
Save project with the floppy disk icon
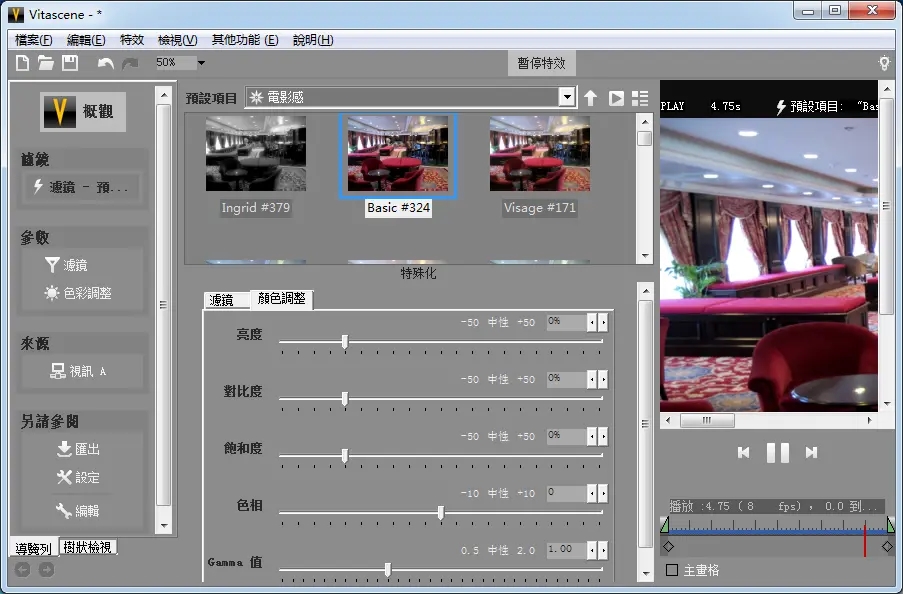70,63
